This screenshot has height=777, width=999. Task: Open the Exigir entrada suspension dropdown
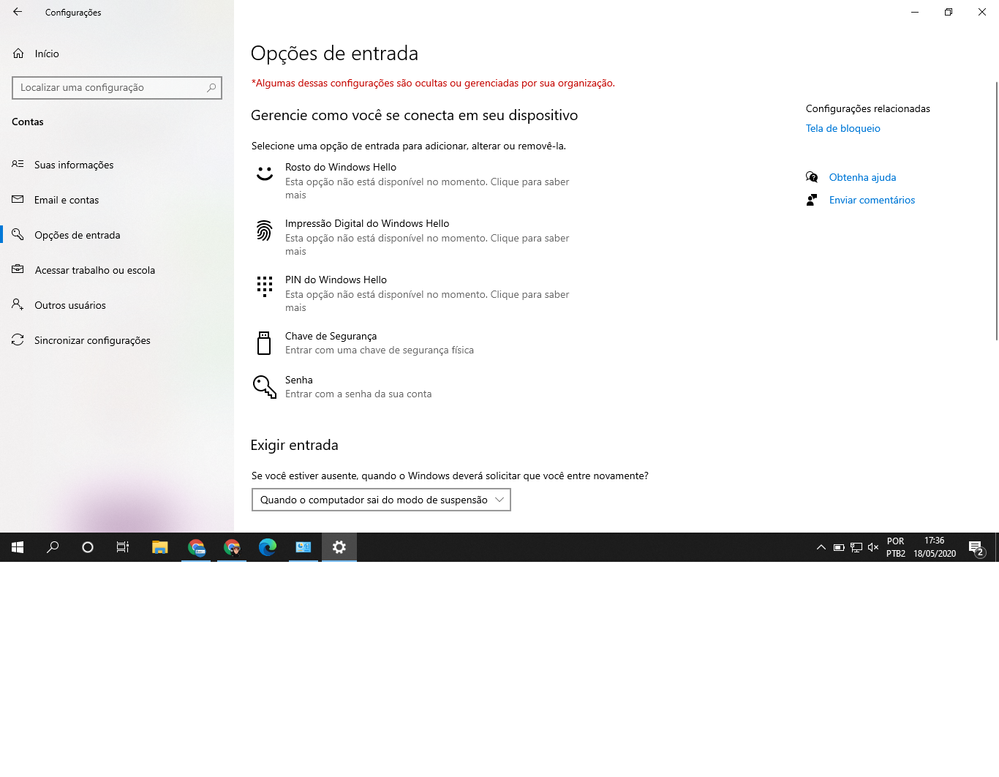click(381, 500)
